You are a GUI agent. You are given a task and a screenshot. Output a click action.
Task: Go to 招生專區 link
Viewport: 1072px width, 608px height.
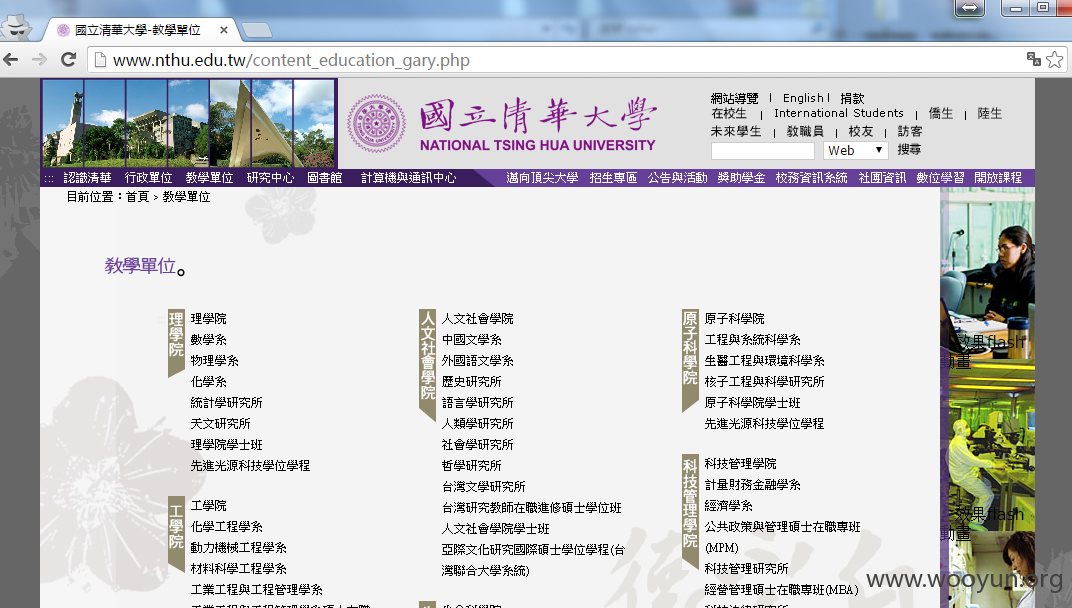click(x=613, y=178)
